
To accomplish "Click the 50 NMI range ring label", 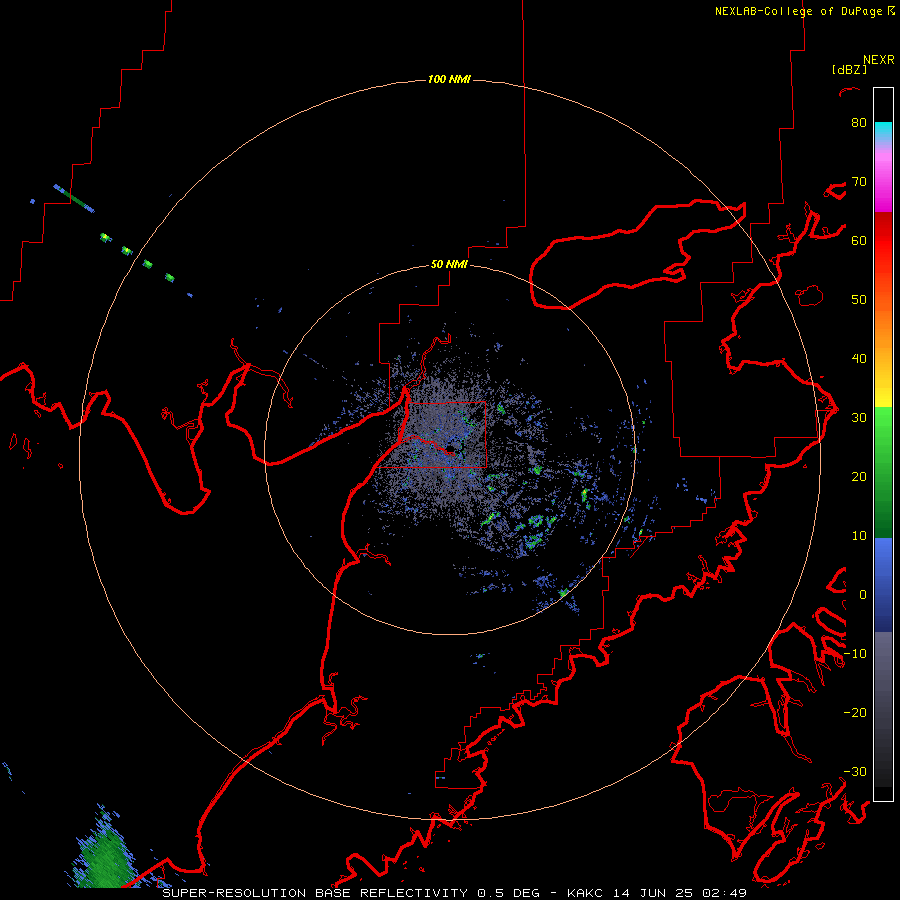I will click(x=449, y=264).
